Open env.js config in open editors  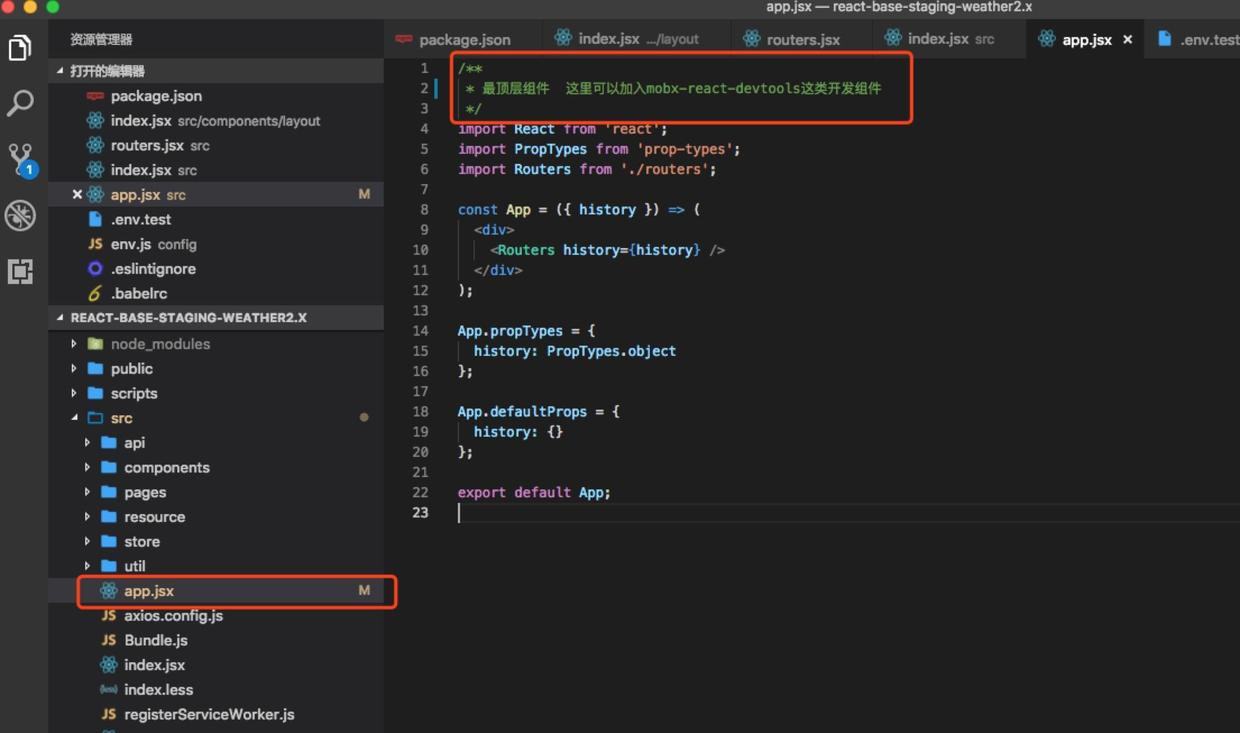(x=216, y=244)
